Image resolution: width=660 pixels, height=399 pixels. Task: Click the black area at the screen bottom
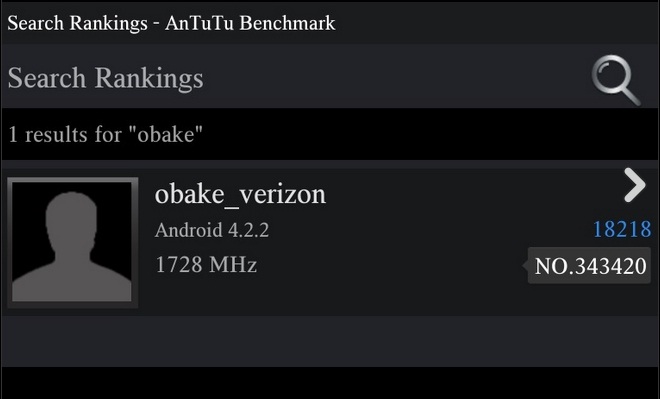point(330,383)
